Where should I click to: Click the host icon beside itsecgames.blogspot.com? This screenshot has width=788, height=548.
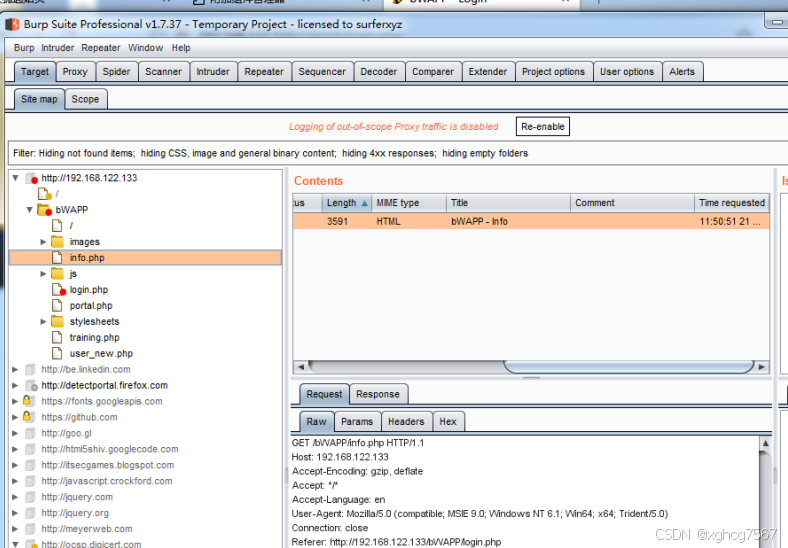[x=30, y=465]
